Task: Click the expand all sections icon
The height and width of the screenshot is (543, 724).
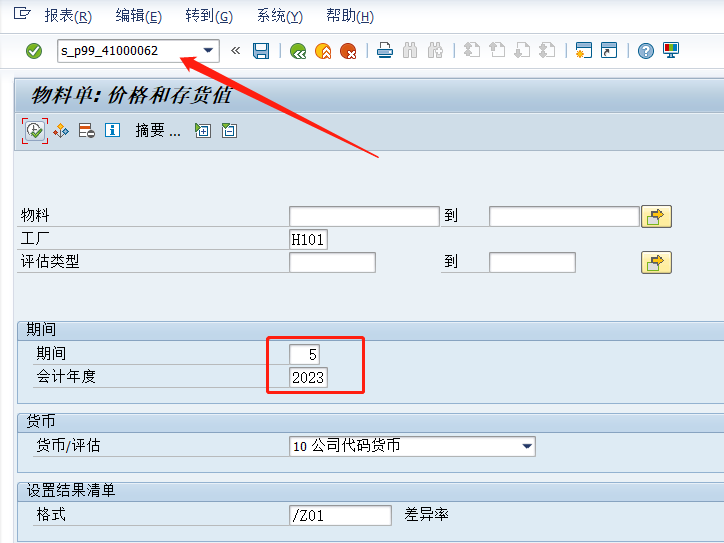Action: click(x=203, y=131)
